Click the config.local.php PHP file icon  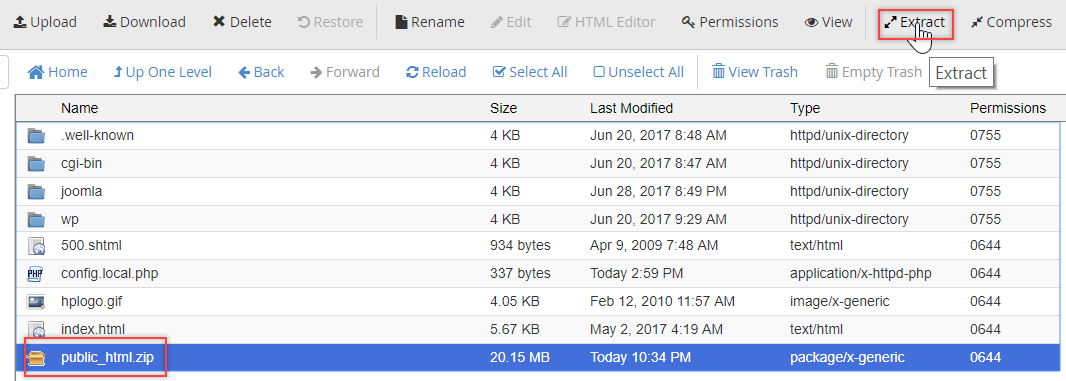(x=36, y=274)
